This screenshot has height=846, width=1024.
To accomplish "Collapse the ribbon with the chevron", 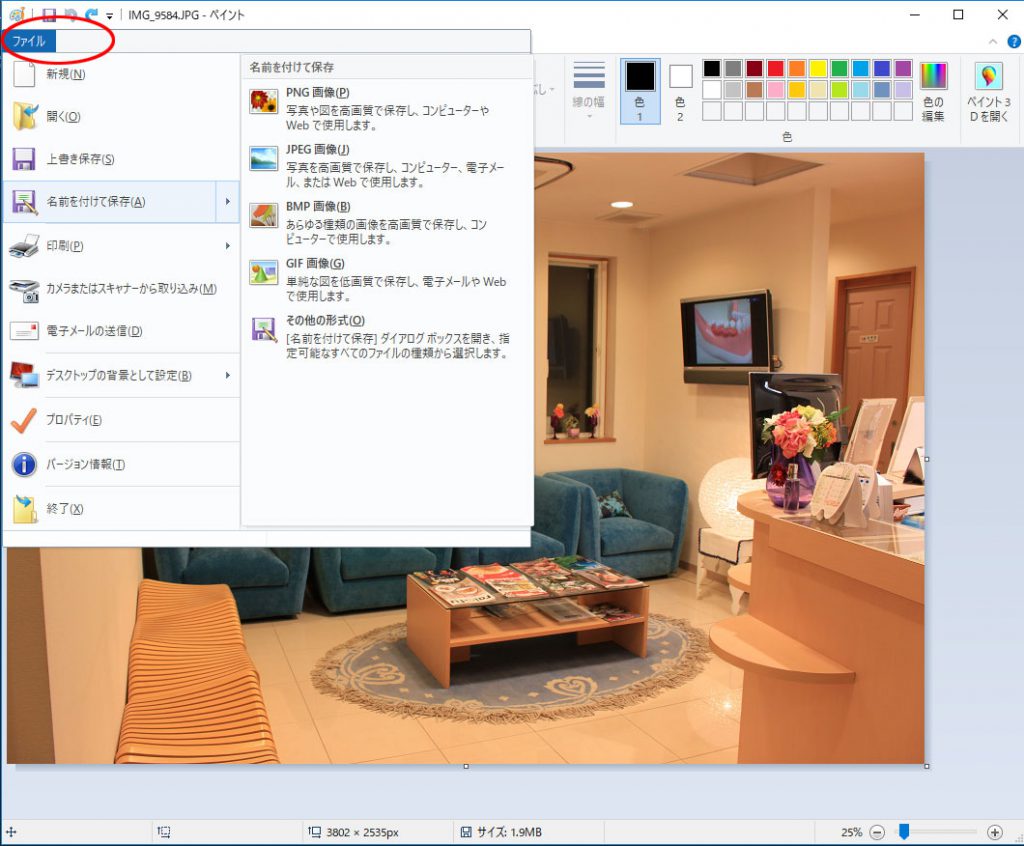I will point(993,42).
